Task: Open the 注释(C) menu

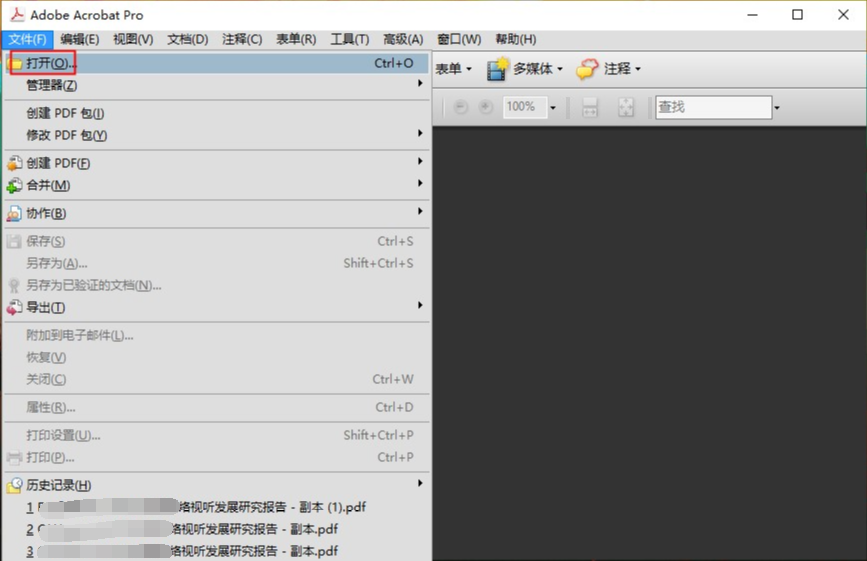Action: (x=242, y=39)
